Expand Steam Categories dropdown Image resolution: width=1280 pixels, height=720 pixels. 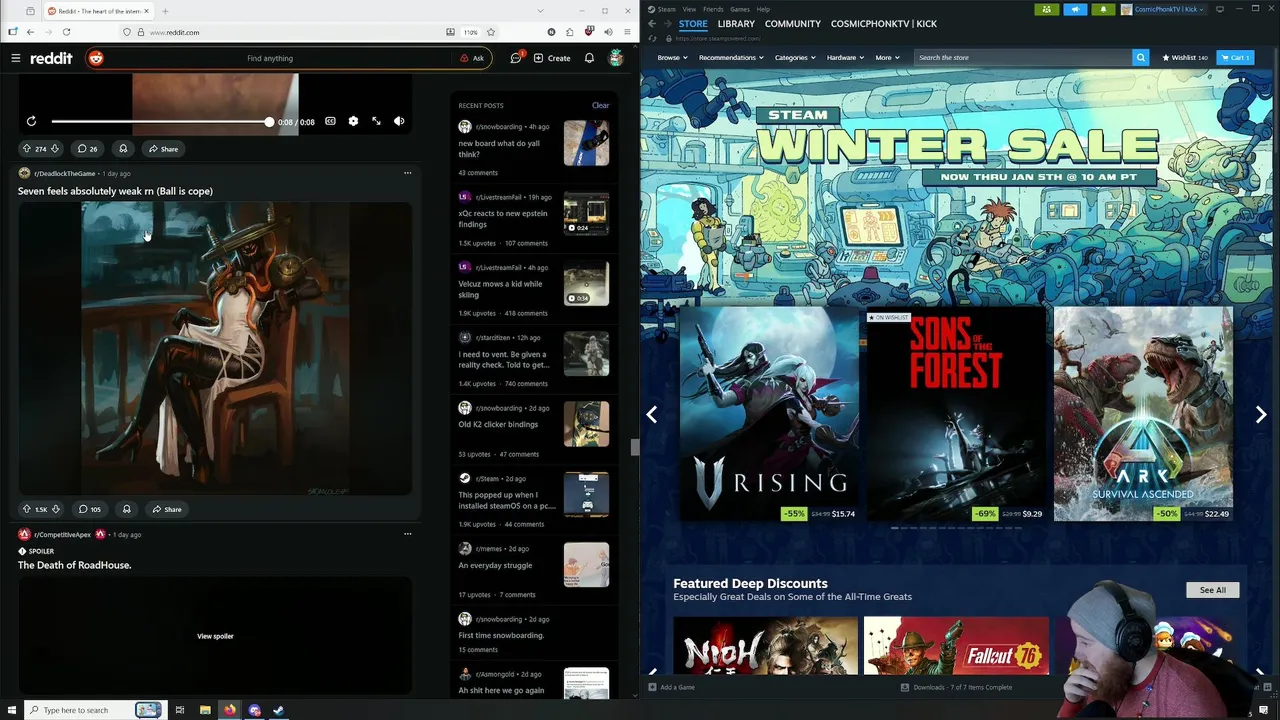click(x=795, y=58)
